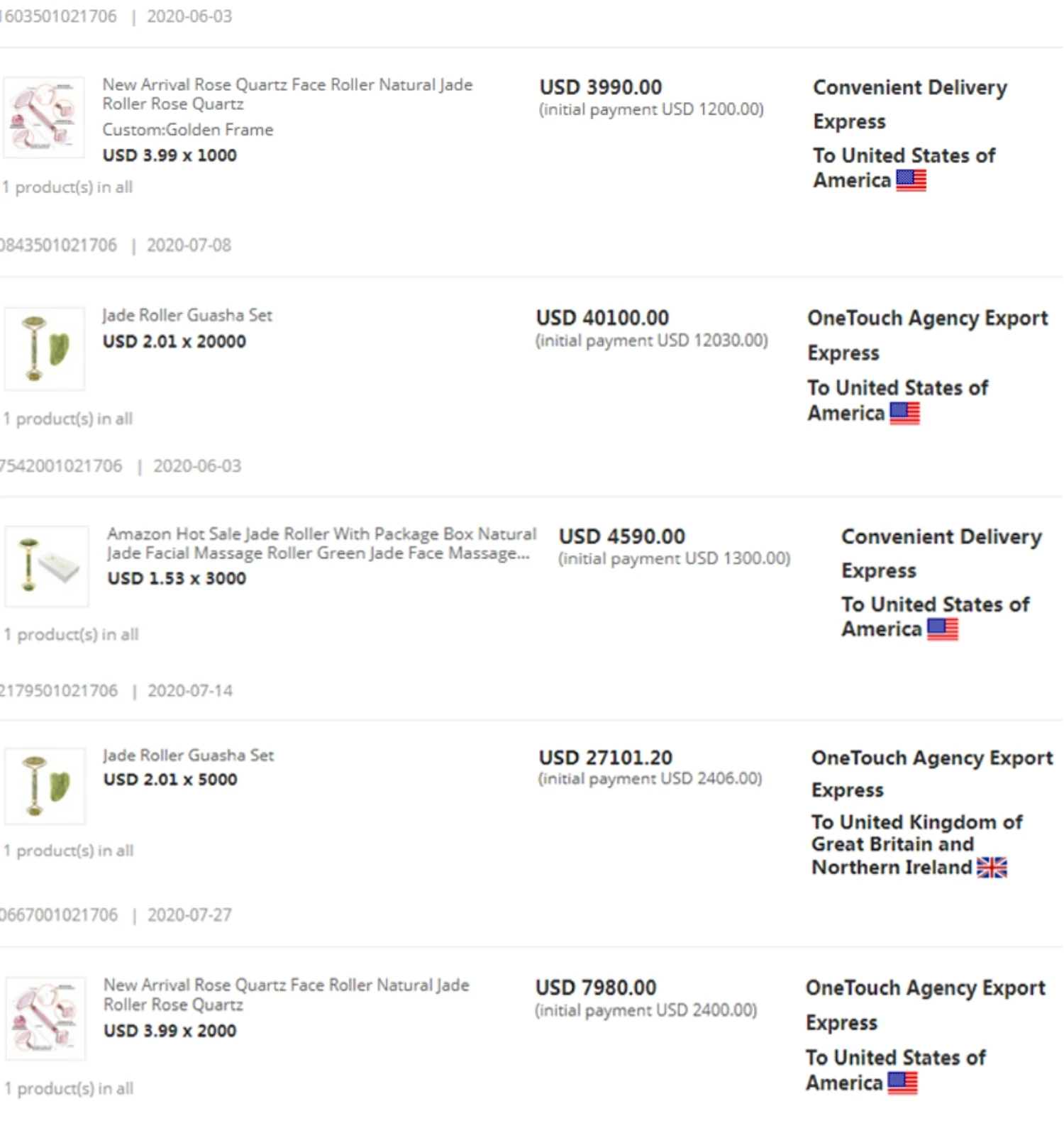Click US flag in 7980.00 order
This screenshot has height=1128, width=1064.
902,1083
